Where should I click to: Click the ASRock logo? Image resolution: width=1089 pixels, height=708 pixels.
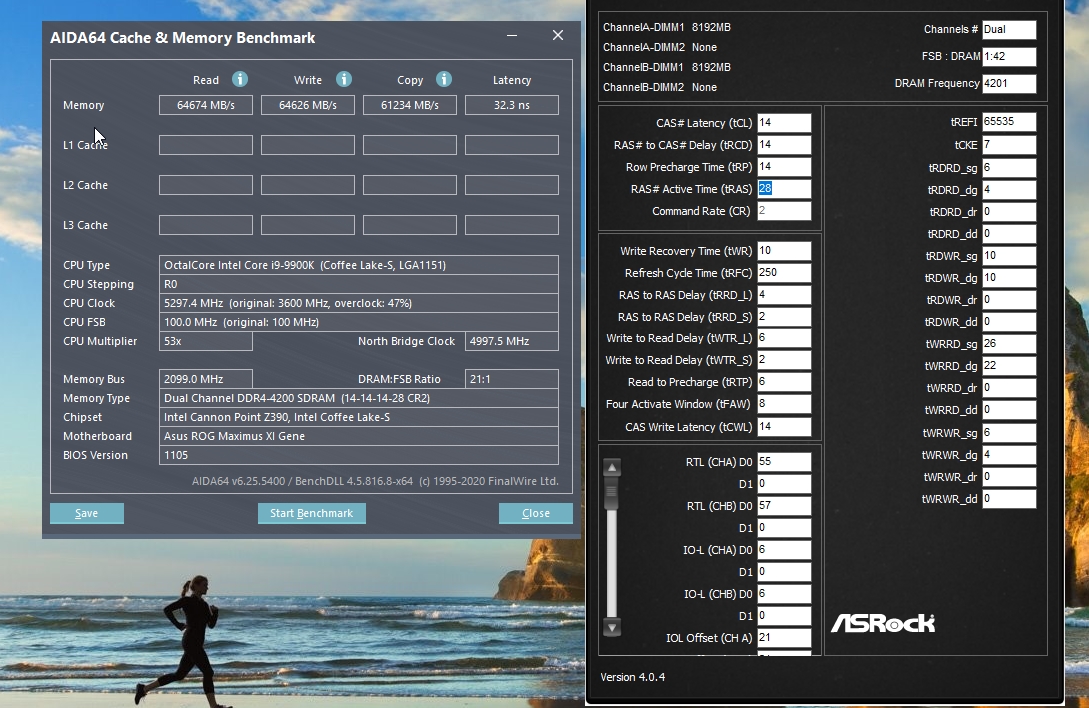pyautogui.click(x=883, y=623)
